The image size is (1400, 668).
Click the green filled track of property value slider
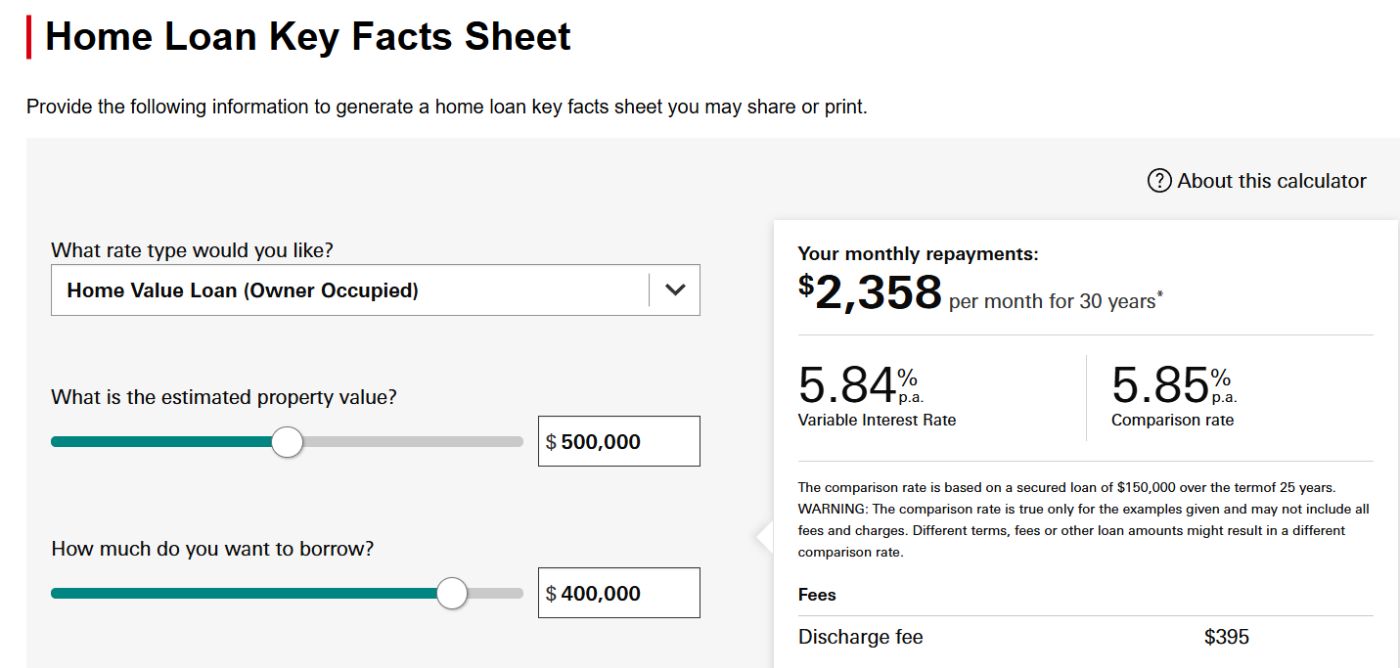tap(160, 442)
